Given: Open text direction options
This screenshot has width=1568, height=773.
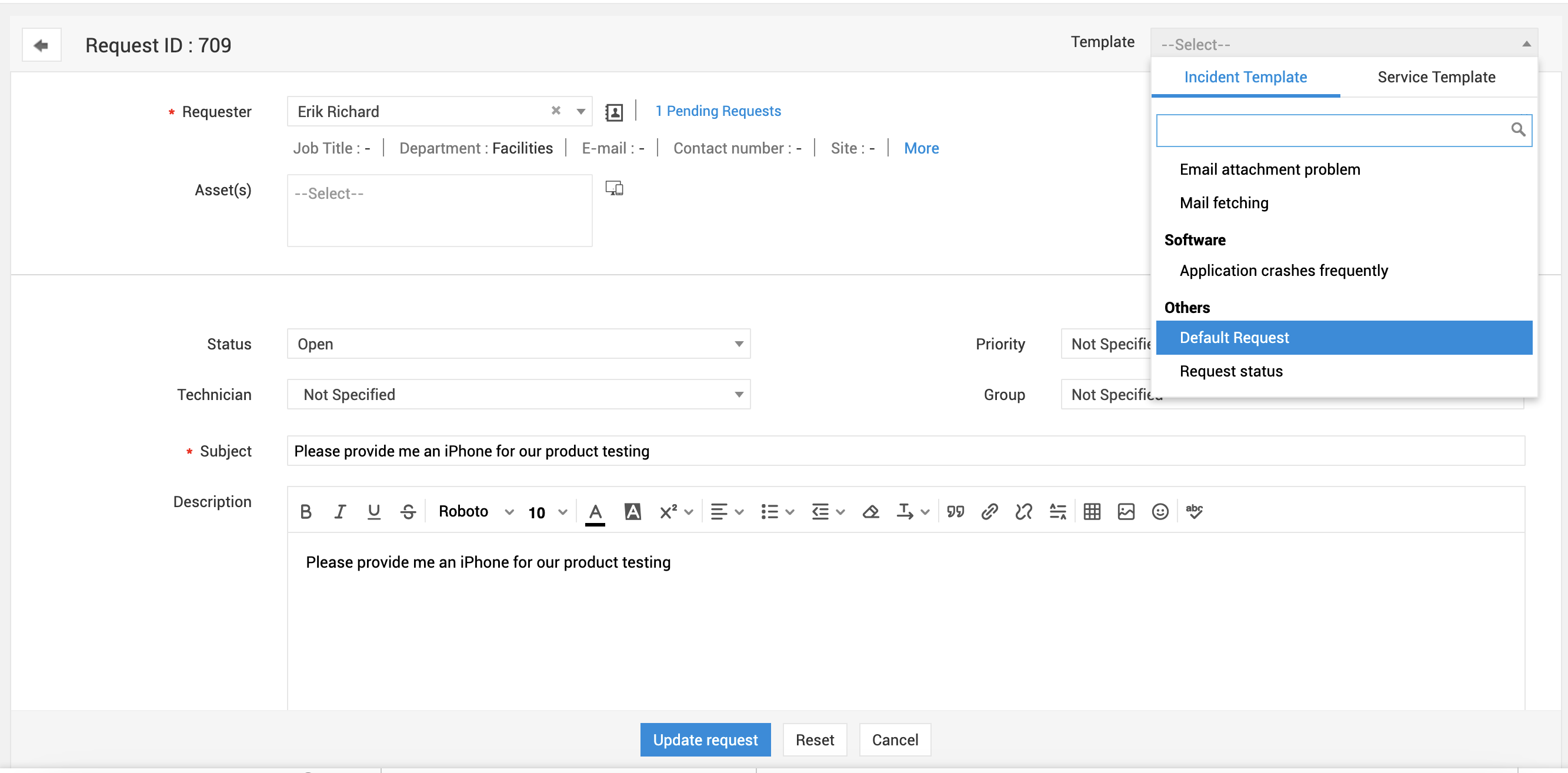Looking at the screenshot, I should pyautogui.click(x=912, y=511).
